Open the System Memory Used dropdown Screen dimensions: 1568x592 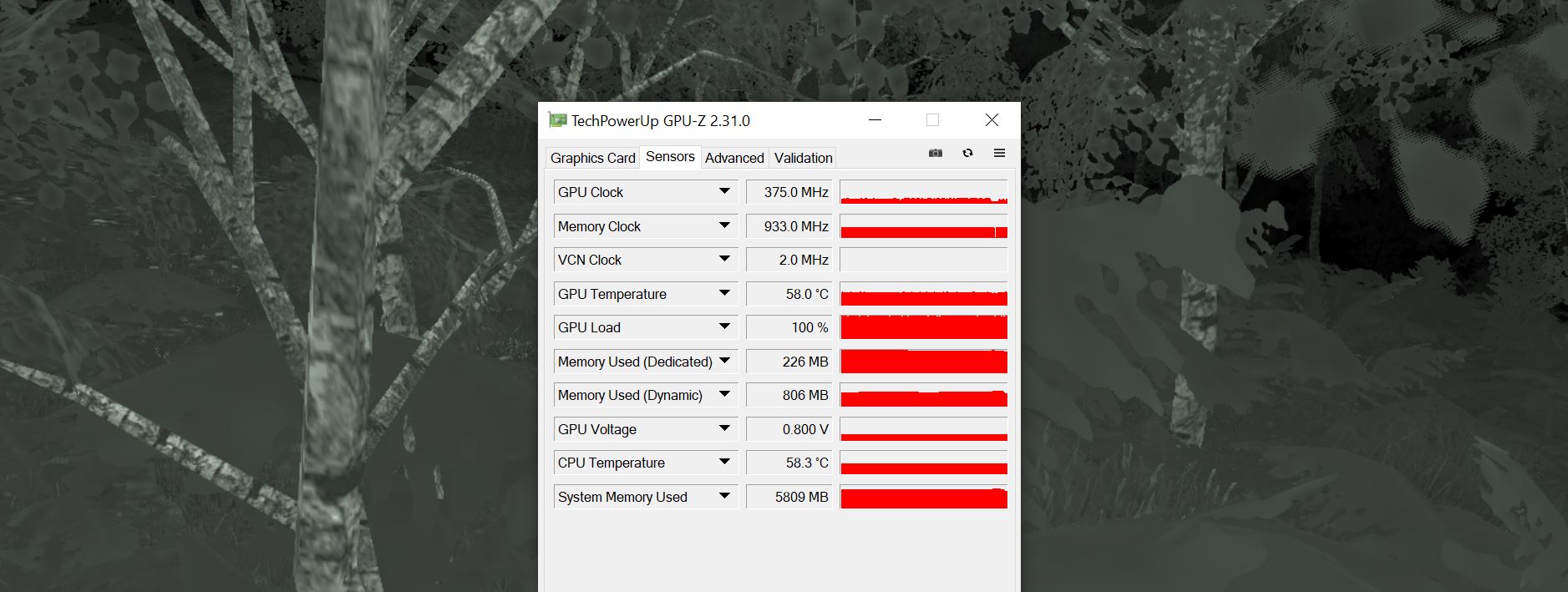coord(724,497)
